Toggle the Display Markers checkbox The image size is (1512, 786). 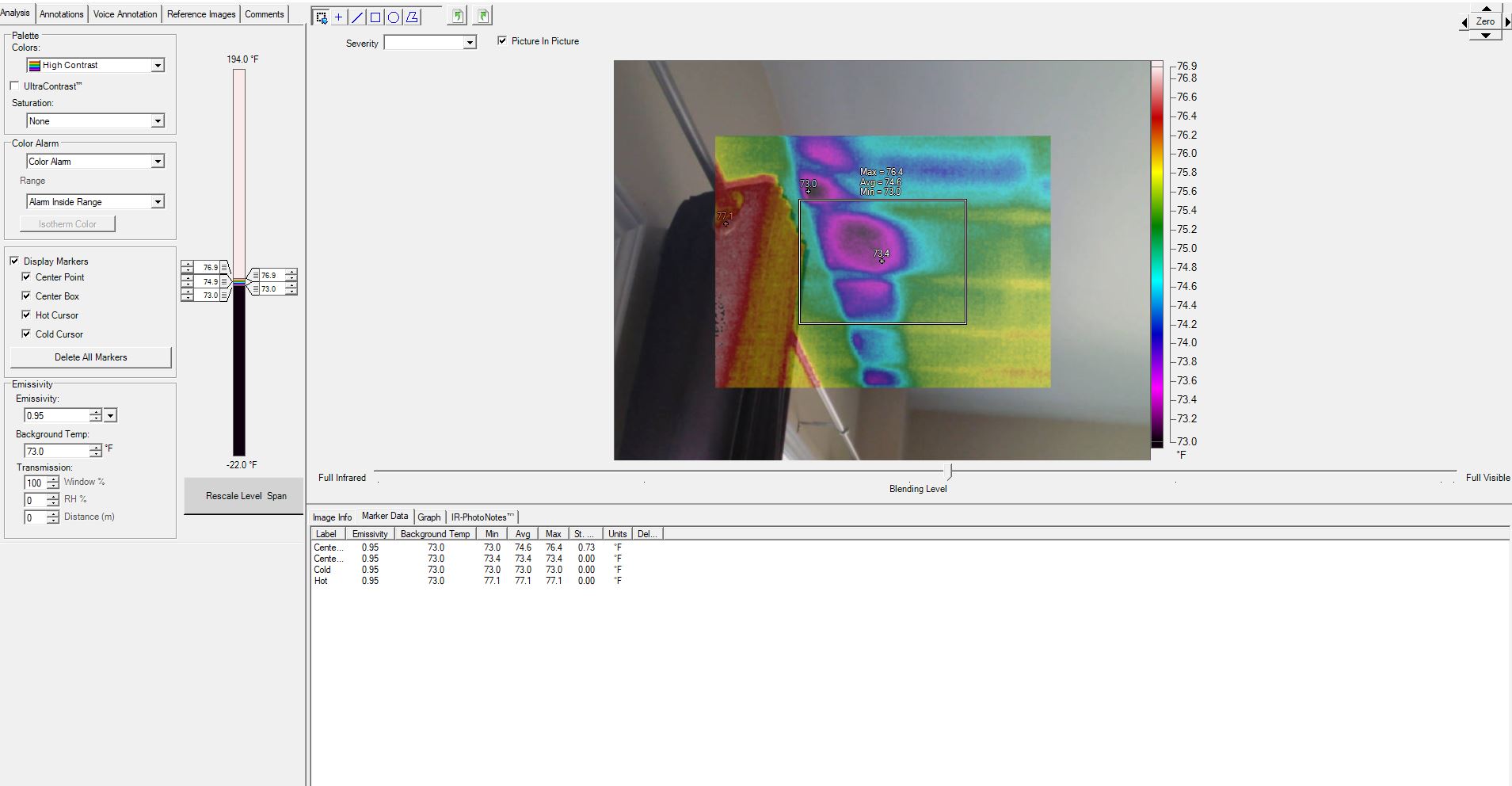[x=14, y=261]
